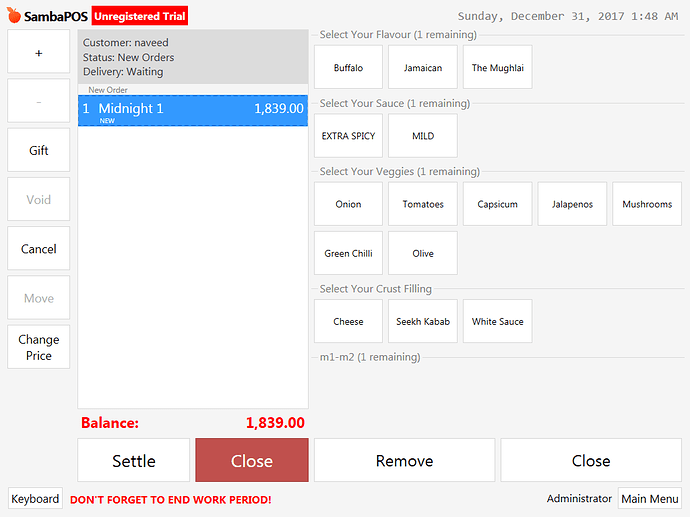Add Mushrooms veggie
This screenshot has height=517, width=690.
[647, 204]
